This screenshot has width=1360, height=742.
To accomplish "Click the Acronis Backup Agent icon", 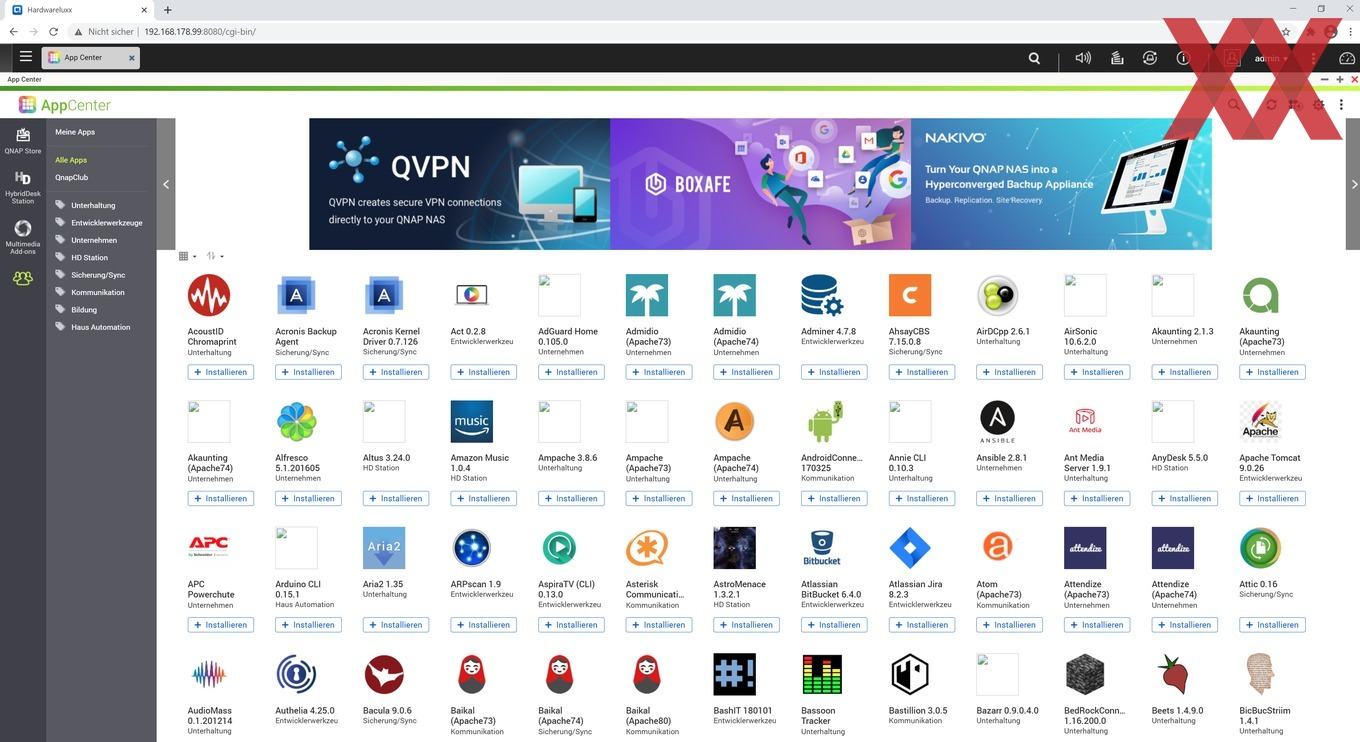I will [296, 296].
